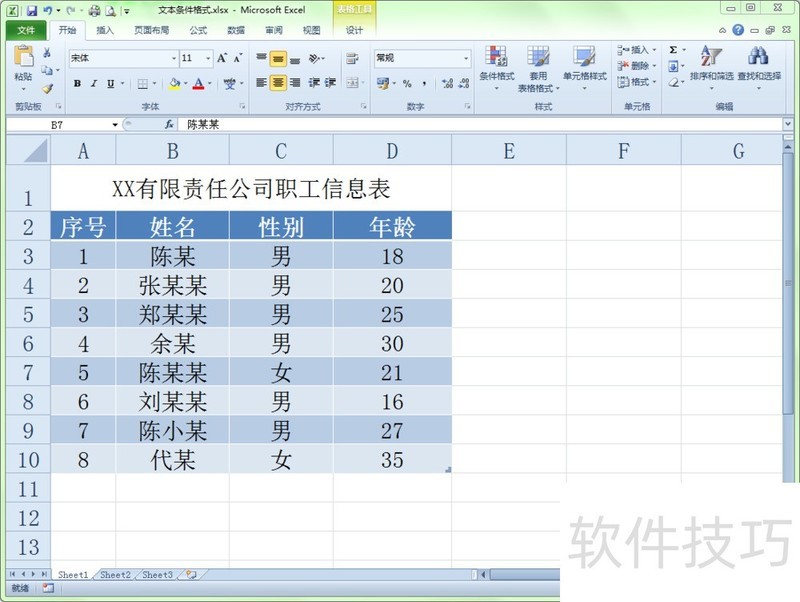Click the Decrease decimal icon
Screen dimensions: 800x602
[464, 83]
